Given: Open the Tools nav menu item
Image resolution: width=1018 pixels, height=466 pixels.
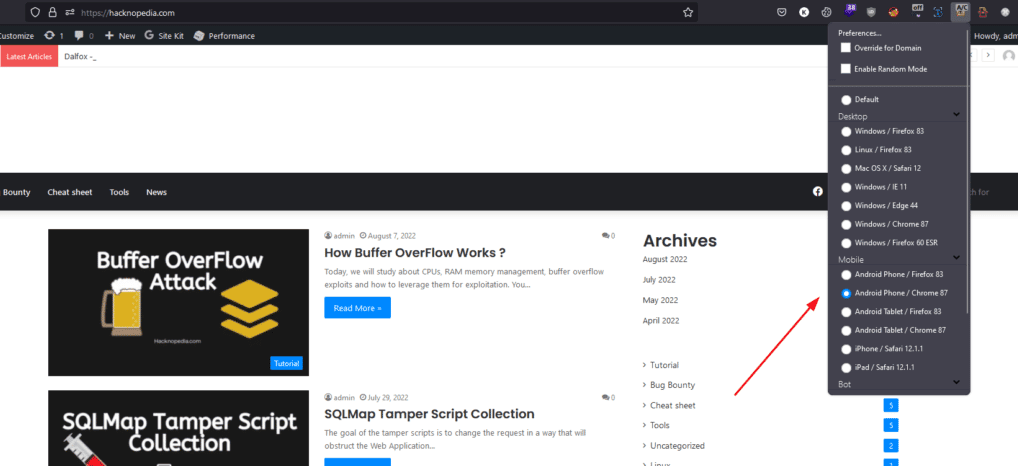Looking at the screenshot, I should (x=119, y=192).
